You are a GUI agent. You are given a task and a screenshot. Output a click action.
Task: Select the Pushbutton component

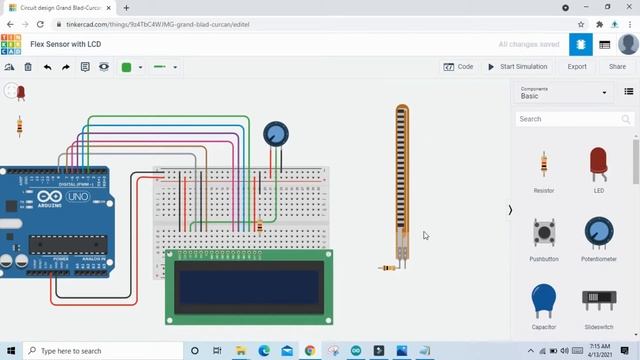544,239
